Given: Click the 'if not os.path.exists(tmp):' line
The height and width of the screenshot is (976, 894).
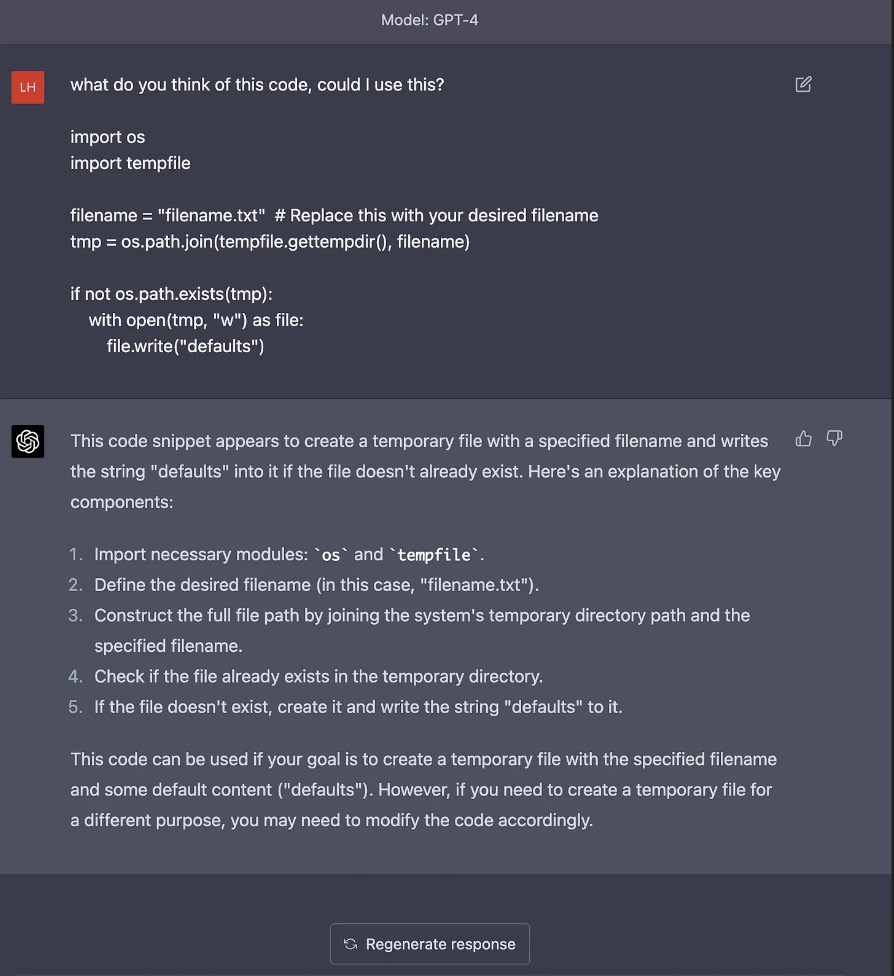Looking at the screenshot, I should [171, 294].
